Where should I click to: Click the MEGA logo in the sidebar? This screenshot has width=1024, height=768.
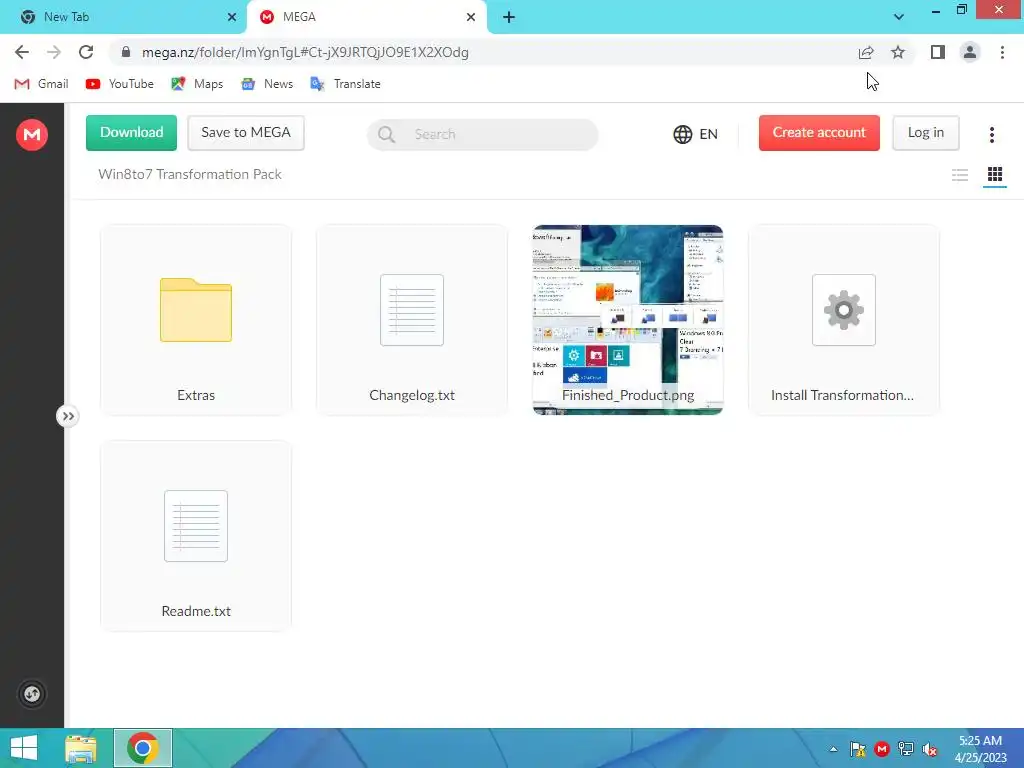31,135
